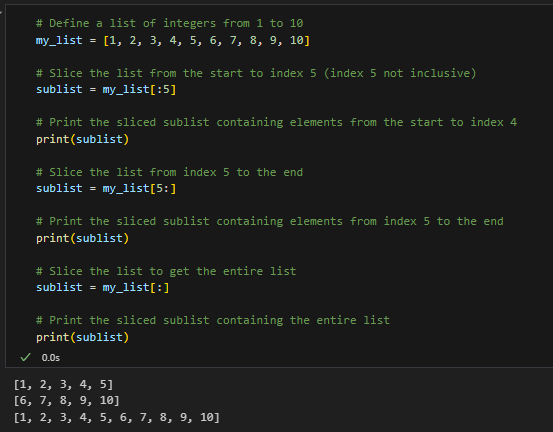
Task: Click the green success checkmark icon
Action: click(25, 357)
